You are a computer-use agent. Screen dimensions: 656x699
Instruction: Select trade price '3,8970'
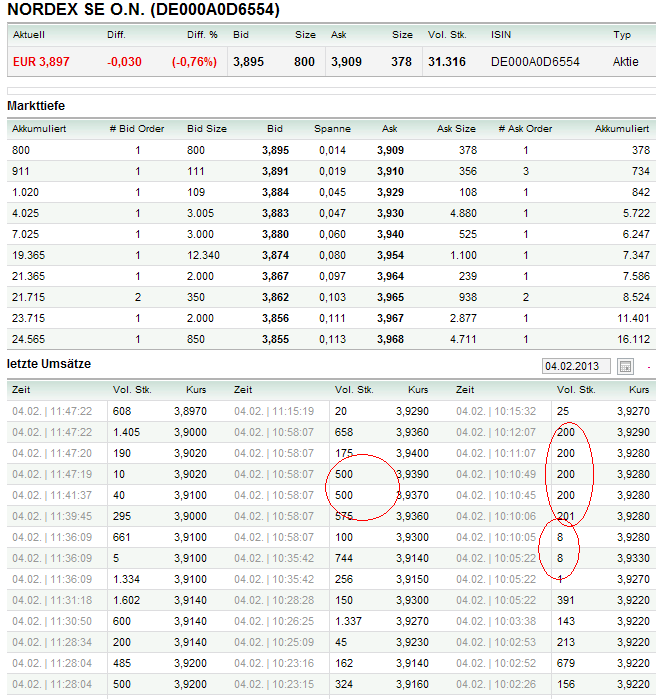[x=190, y=411]
